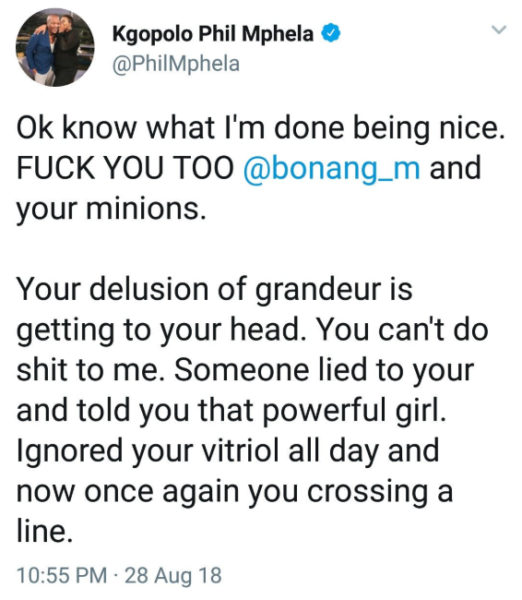The width and height of the screenshot is (522, 600).
Task: Click the 'your minions.' line
Action: 111,210
